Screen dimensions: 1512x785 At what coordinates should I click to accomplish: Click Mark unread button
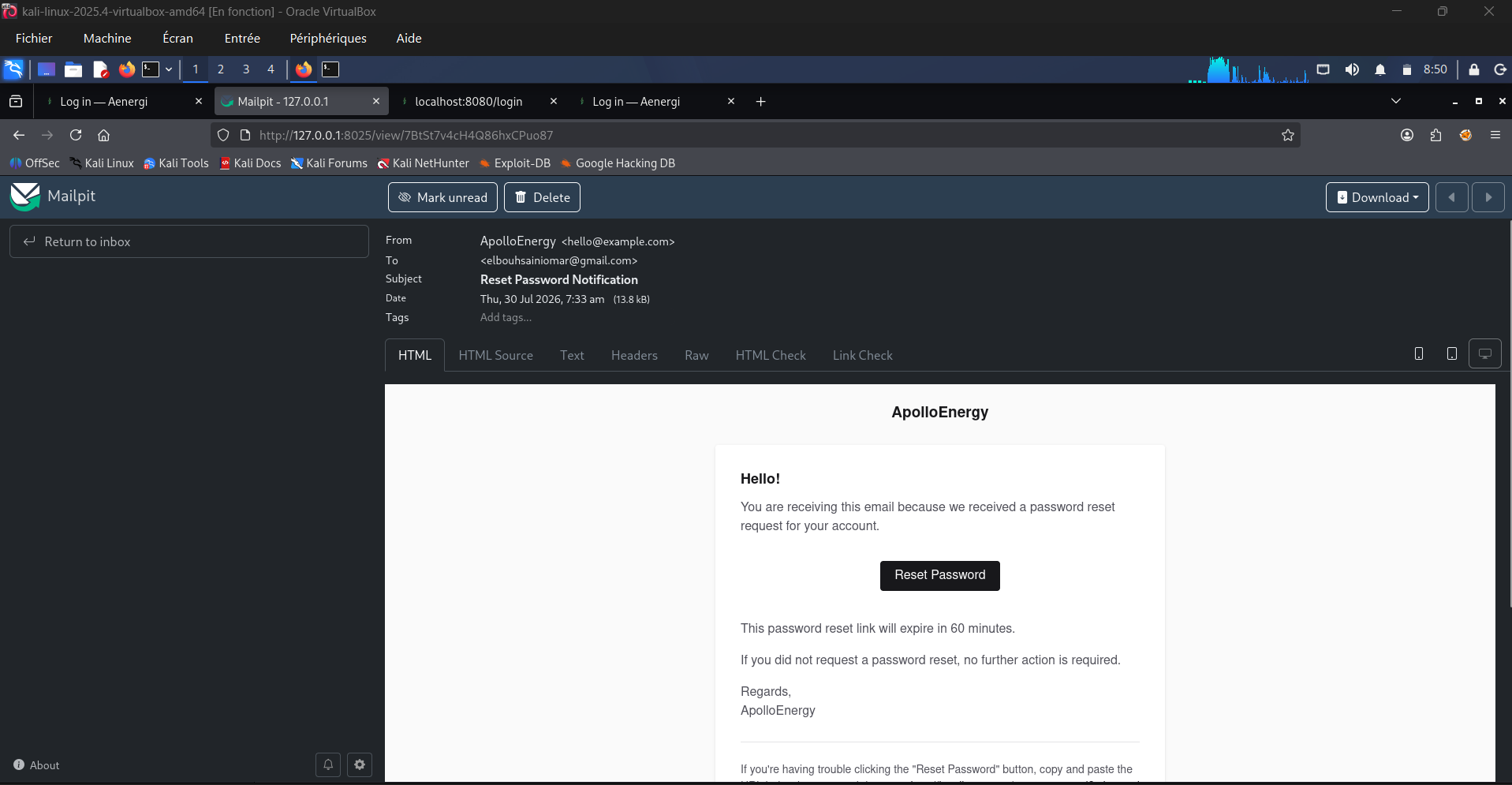[x=442, y=197]
